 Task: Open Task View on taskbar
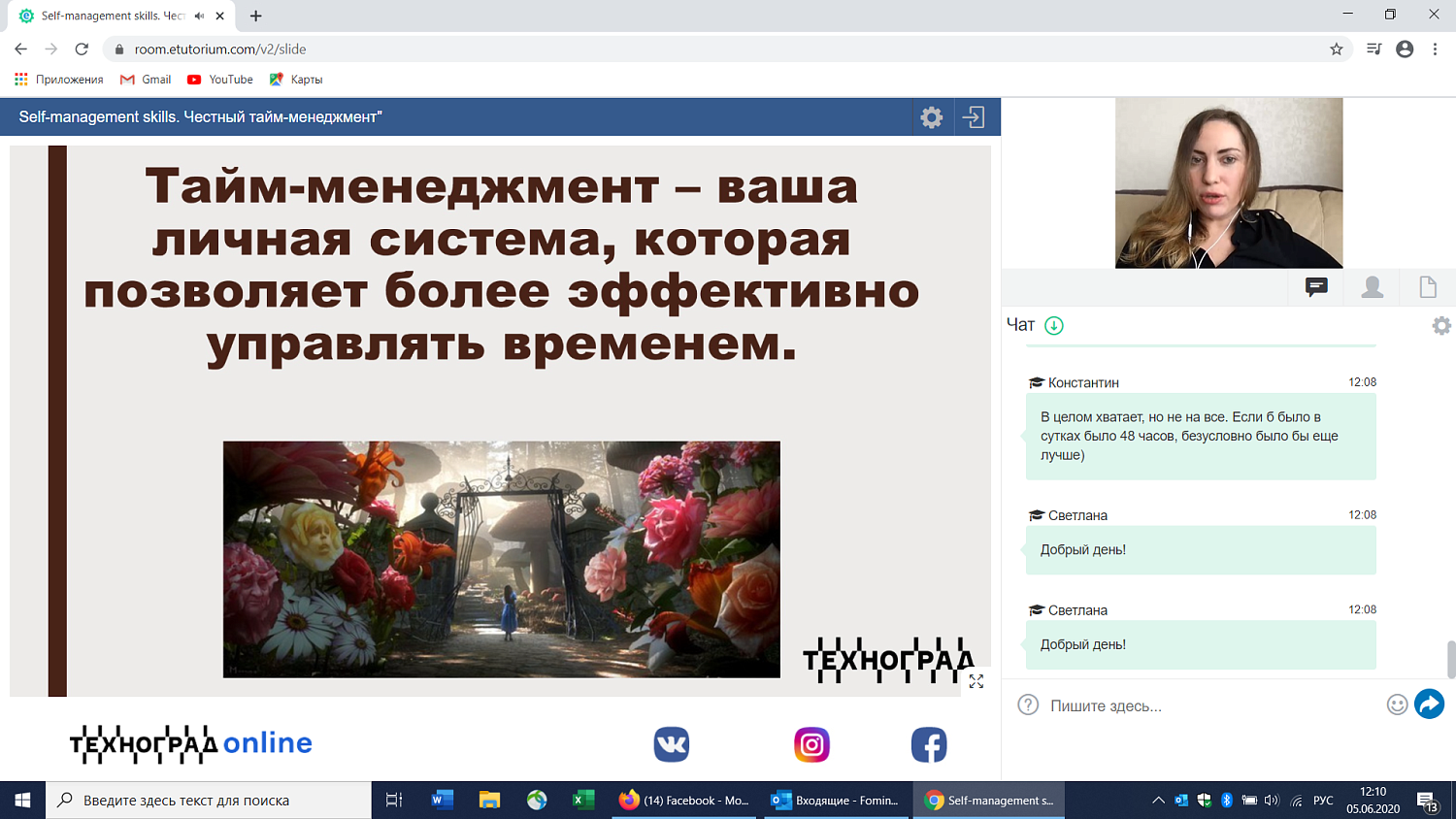click(394, 801)
